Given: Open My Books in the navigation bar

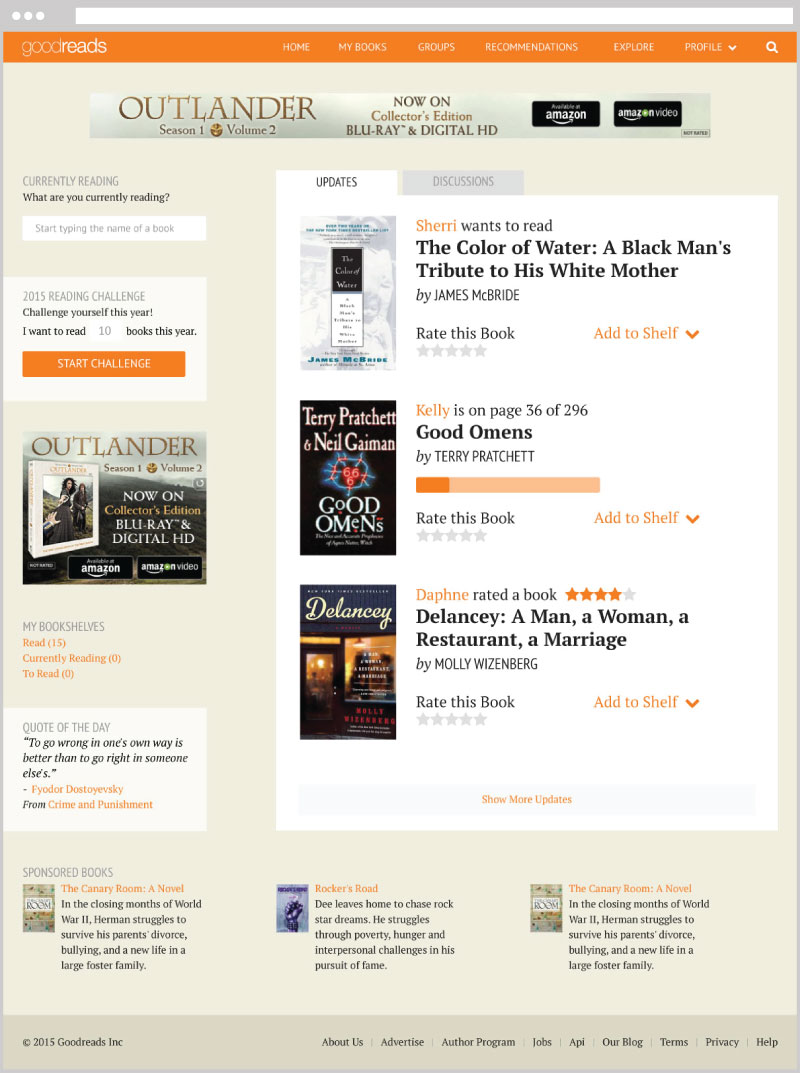Looking at the screenshot, I should (x=363, y=47).
